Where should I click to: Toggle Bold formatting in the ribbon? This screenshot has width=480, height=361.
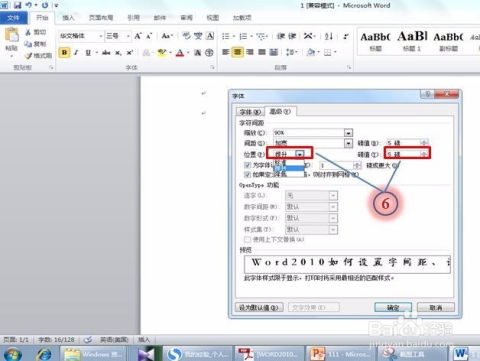pos(64,52)
